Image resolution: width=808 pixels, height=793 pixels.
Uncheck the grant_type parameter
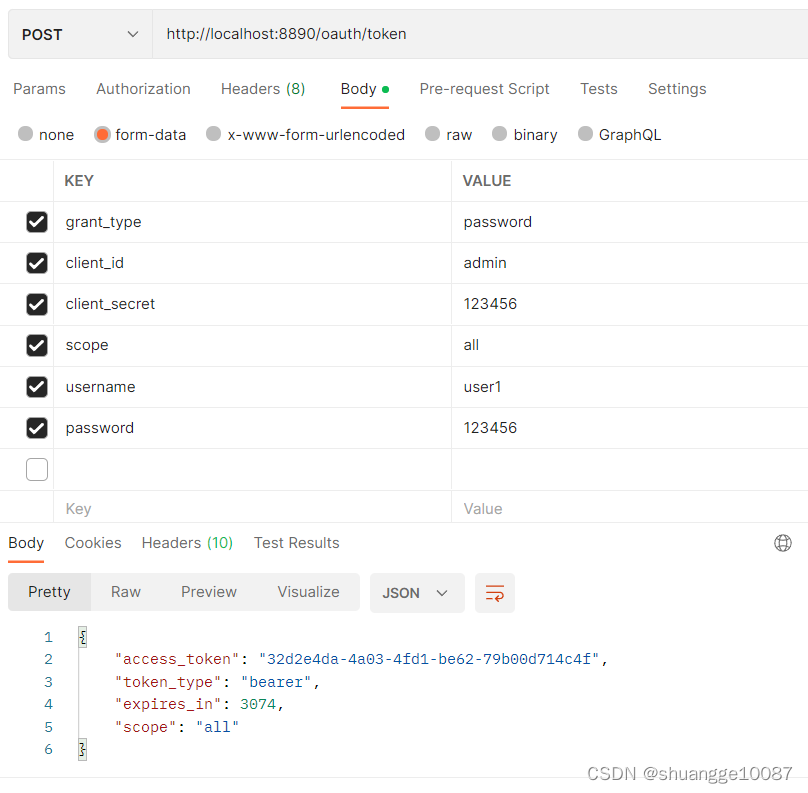click(37, 221)
